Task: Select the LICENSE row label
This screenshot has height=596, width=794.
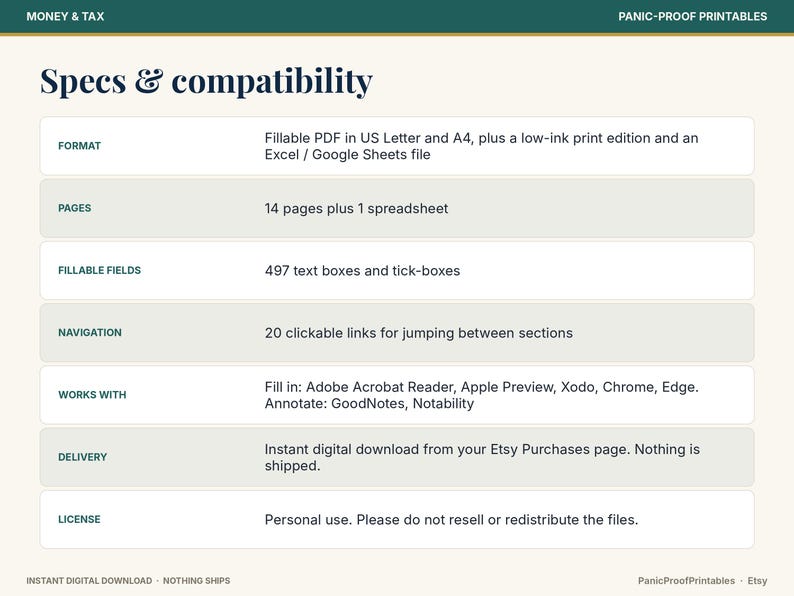Action: (x=79, y=520)
